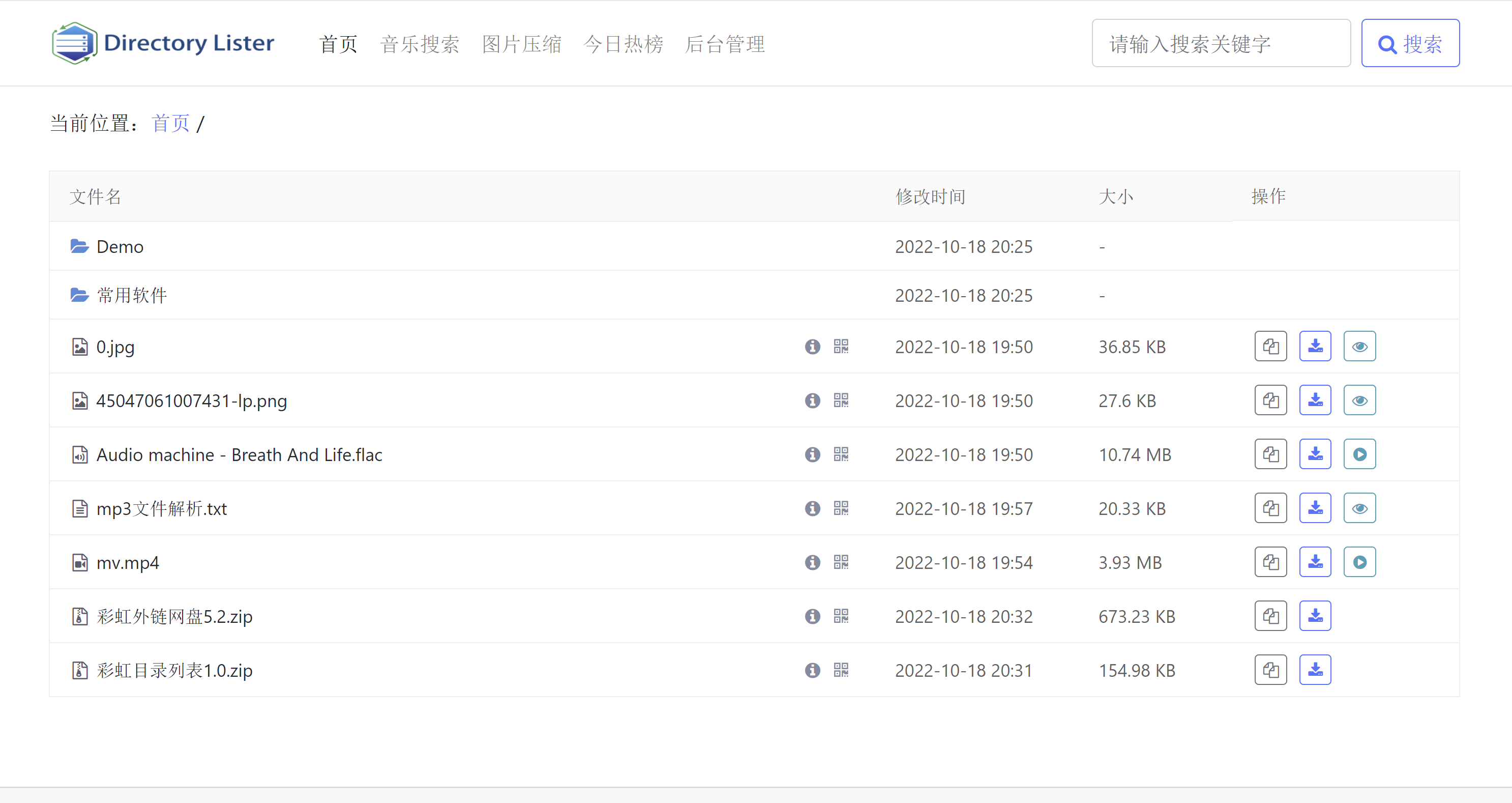Screen dimensions: 1512x803
Task: Copy link for 0.jpg file
Action: [1270, 346]
